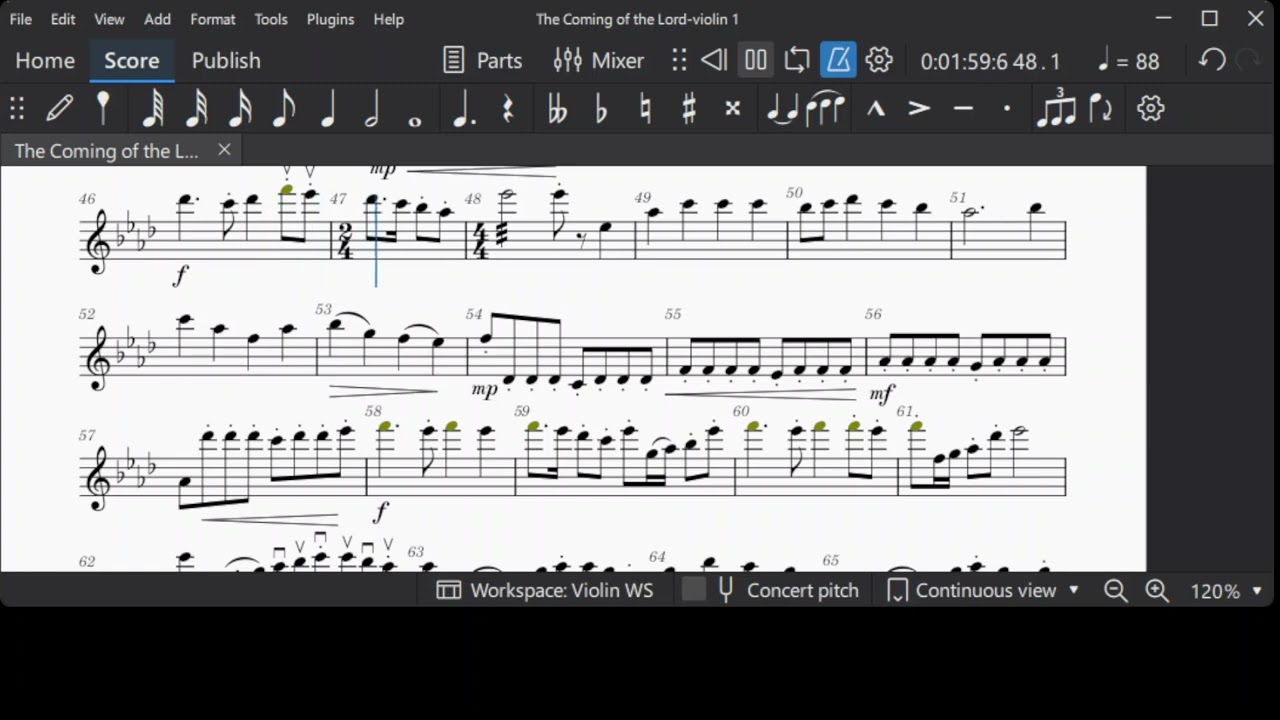Click the measure 46 f dynamic
The height and width of the screenshot is (720, 1280).
click(x=180, y=275)
